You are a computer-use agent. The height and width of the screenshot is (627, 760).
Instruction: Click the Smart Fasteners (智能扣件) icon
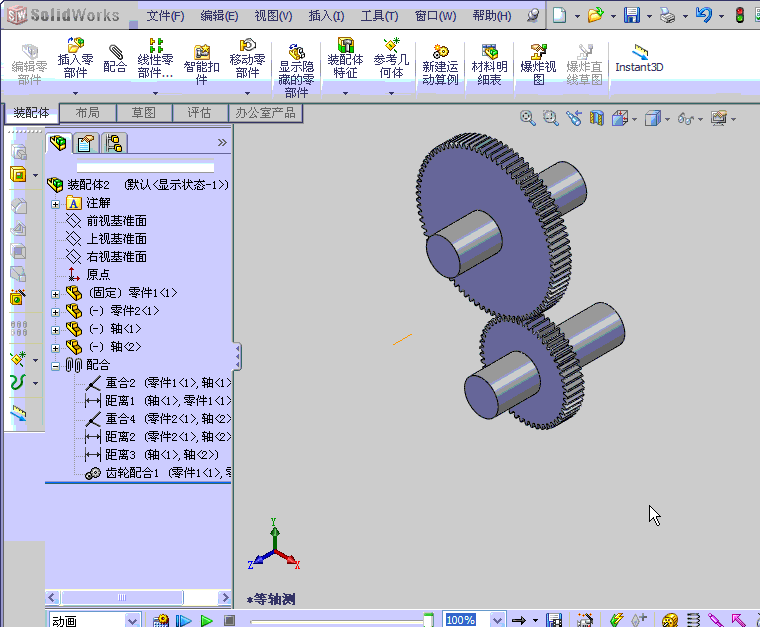(202, 65)
